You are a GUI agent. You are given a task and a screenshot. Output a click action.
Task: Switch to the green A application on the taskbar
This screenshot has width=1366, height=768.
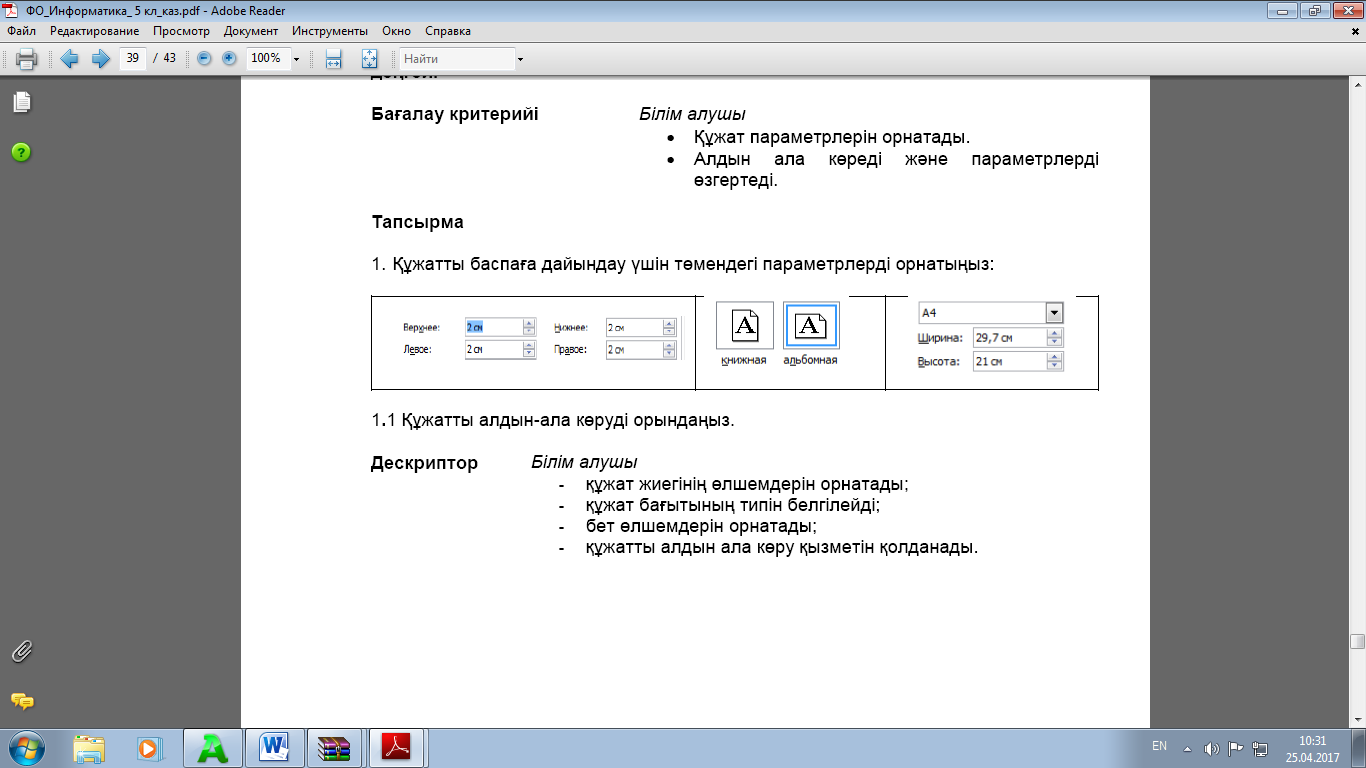click(212, 747)
